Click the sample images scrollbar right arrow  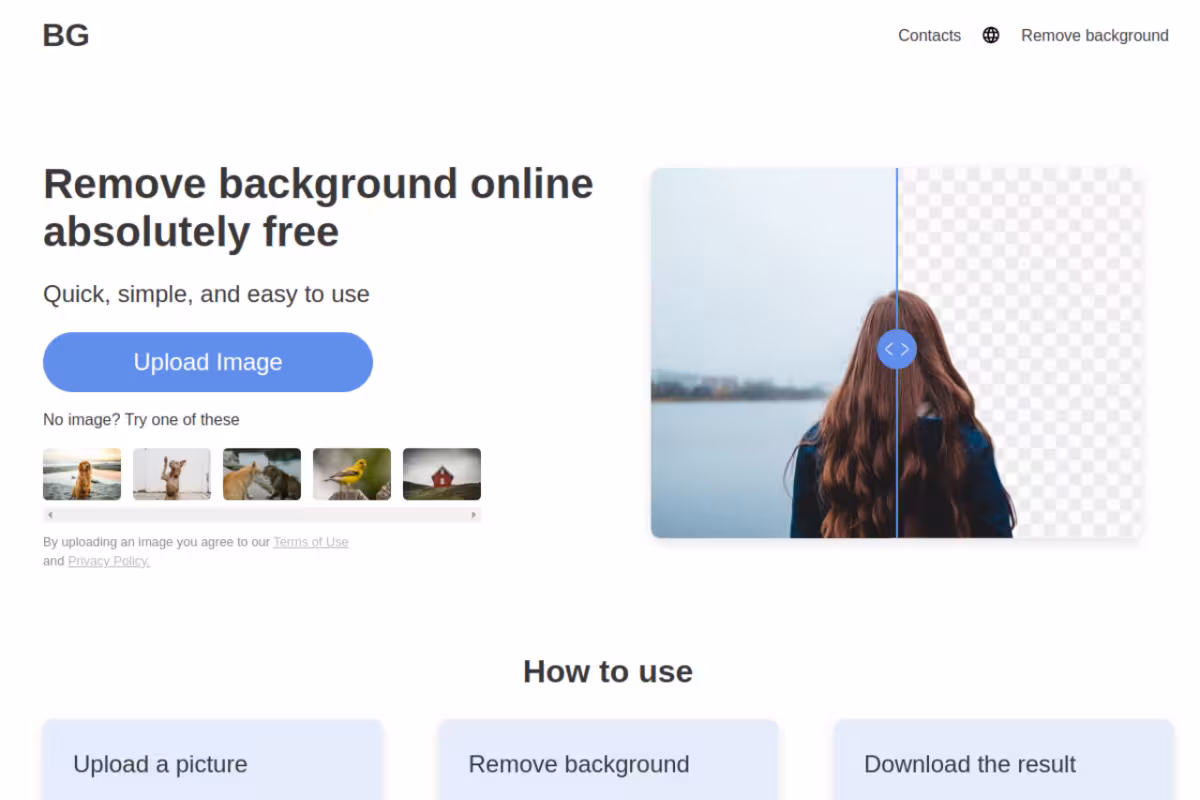coord(474,515)
